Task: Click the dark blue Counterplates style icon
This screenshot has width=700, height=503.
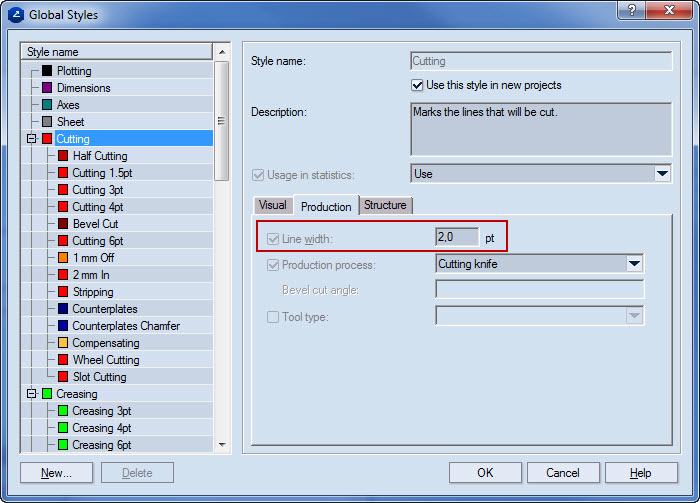Action: [63, 309]
